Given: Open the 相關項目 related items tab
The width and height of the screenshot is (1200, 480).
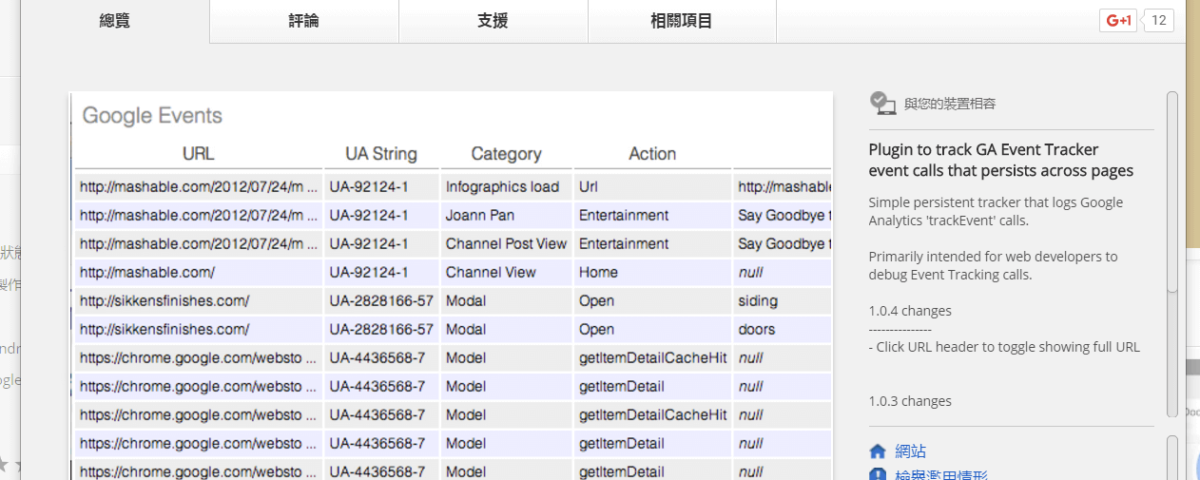Looking at the screenshot, I should tap(682, 21).
